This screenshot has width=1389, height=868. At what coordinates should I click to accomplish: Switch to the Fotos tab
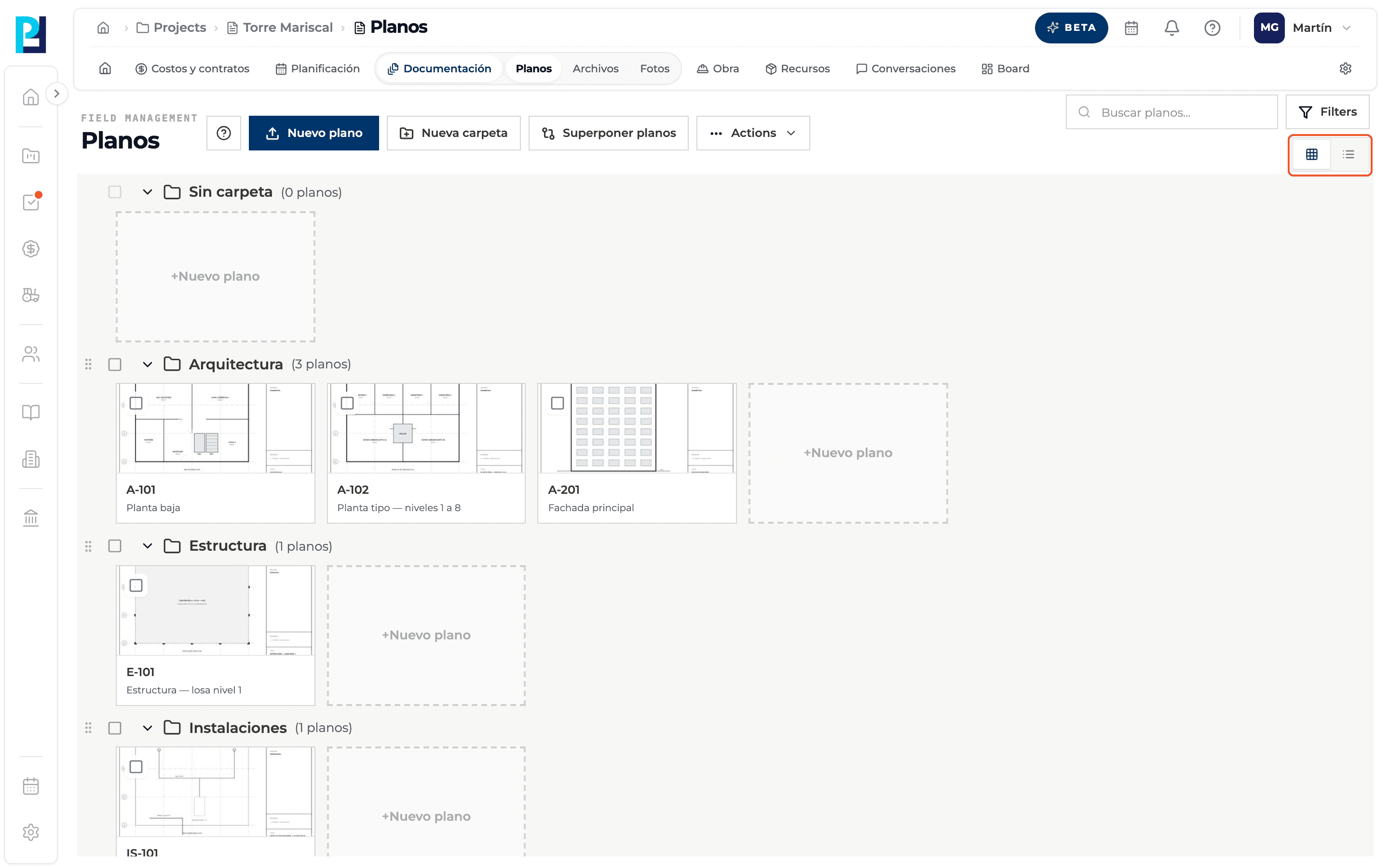pos(654,68)
